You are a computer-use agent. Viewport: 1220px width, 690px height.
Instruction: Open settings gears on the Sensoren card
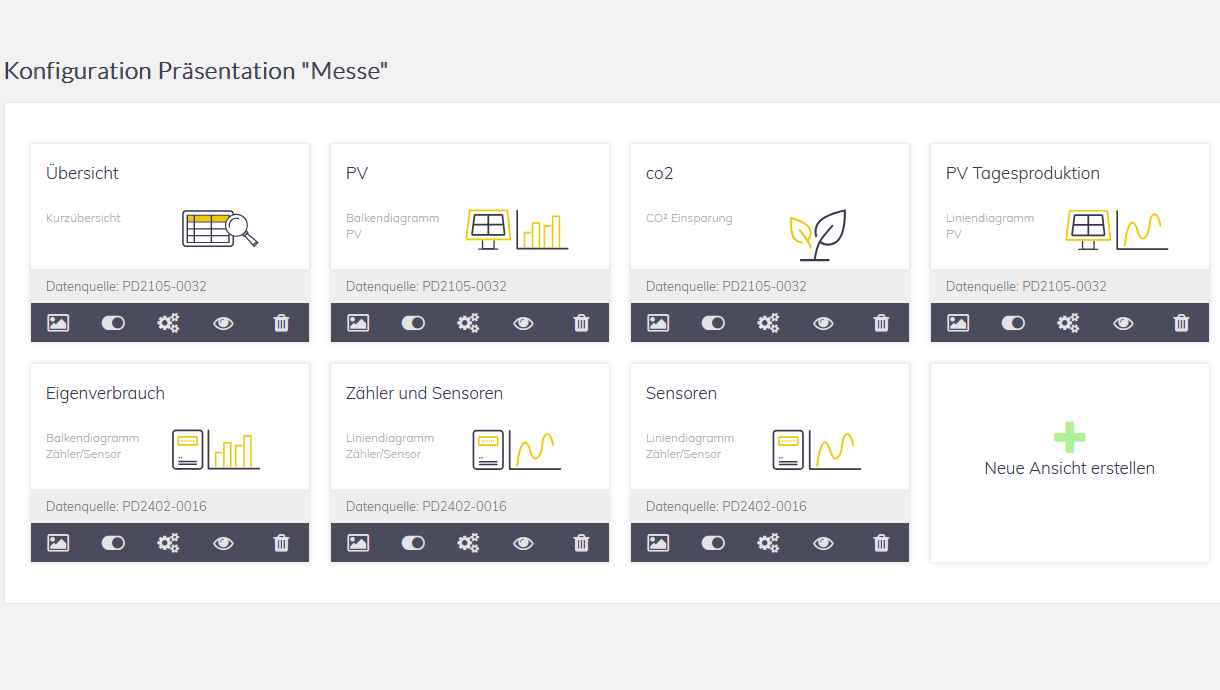(768, 543)
